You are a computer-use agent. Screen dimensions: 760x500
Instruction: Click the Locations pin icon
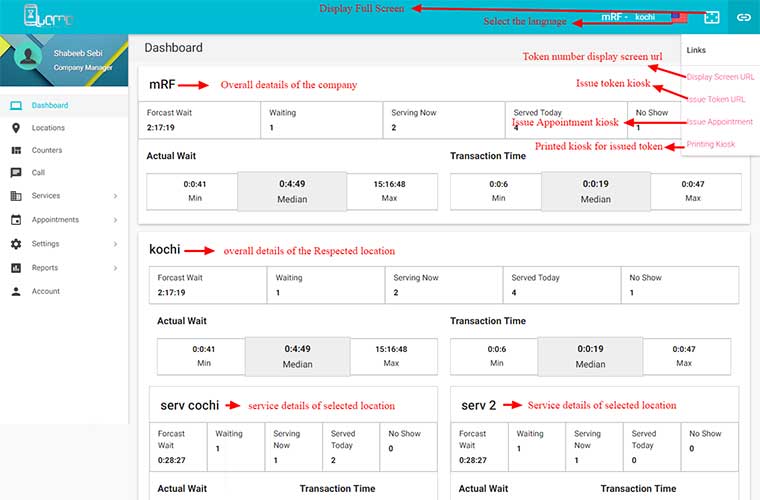[16, 128]
